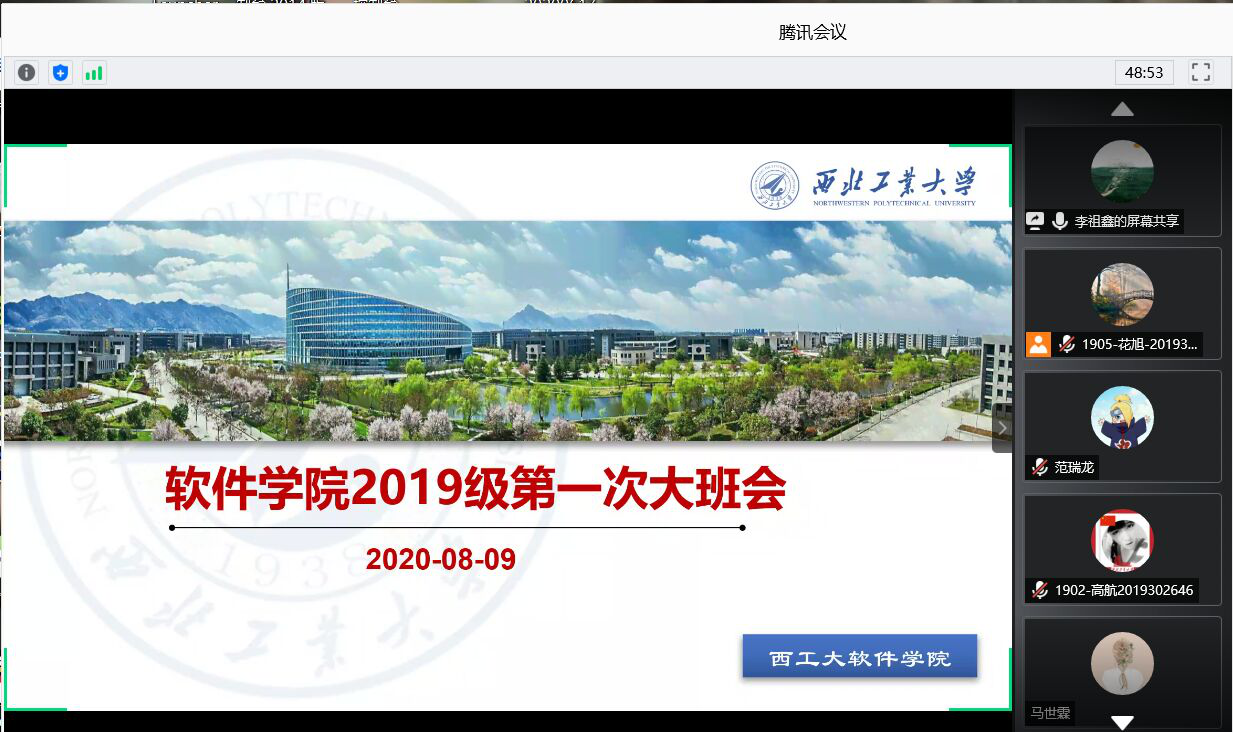Click the 1902-高航 participant avatar
The width and height of the screenshot is (1233, 732).
[x=1122, y=540]
